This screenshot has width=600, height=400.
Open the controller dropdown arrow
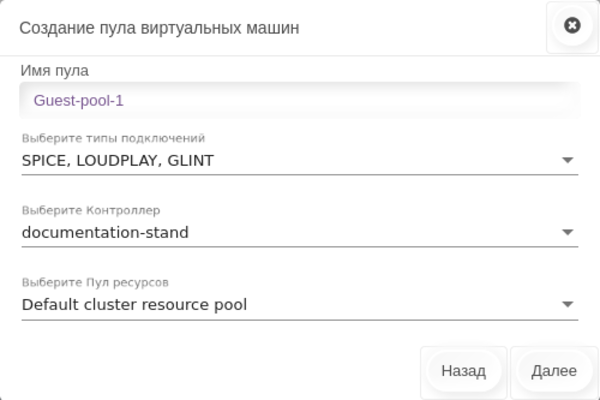(567, 232)
